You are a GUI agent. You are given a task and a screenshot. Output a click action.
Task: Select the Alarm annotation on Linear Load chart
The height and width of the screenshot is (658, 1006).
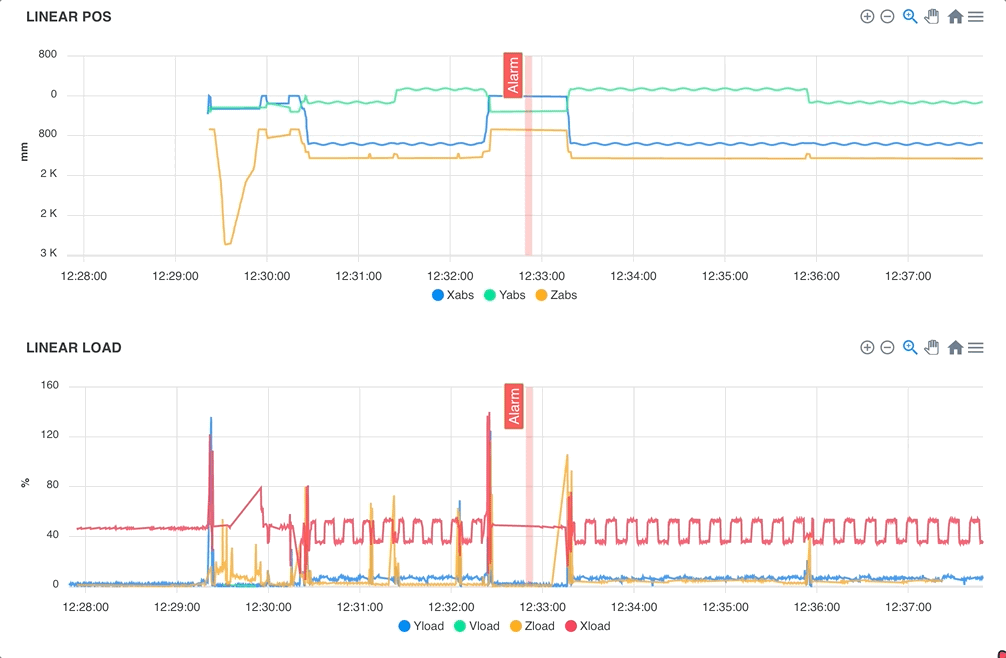point(514,406)
